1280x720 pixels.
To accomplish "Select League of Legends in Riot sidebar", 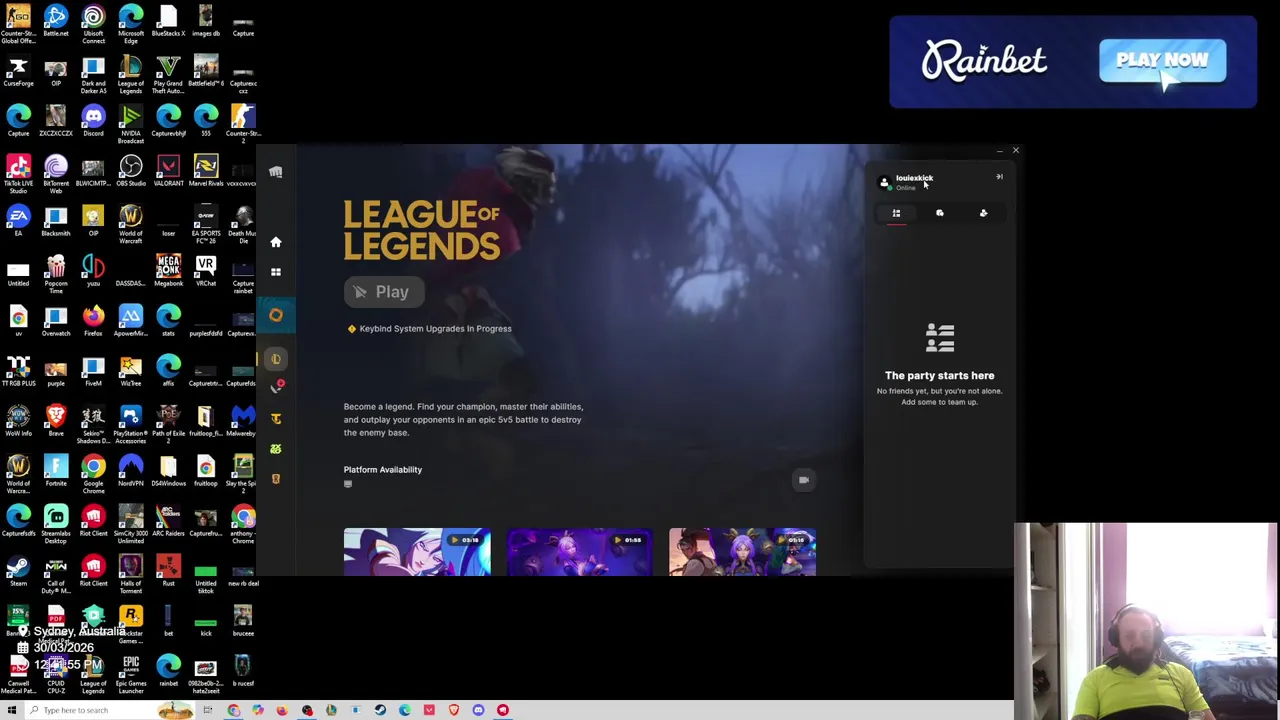I will pyautogui.click(x=276, y=359).
